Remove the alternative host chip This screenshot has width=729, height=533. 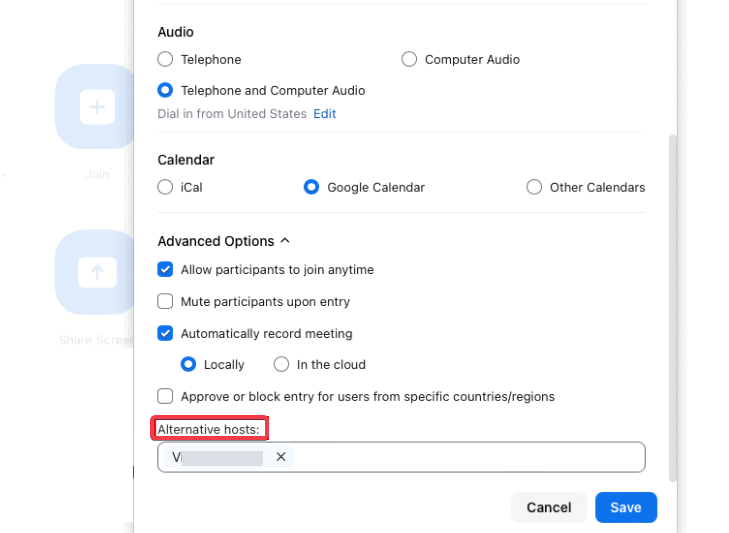(281, 457)
